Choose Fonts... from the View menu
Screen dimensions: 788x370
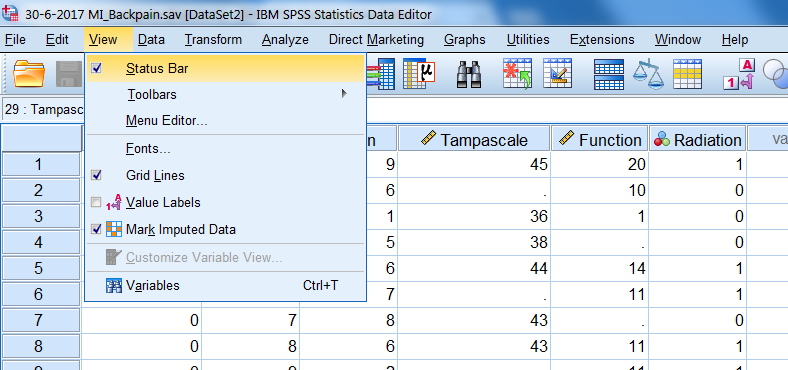click(x=225, y=149)
